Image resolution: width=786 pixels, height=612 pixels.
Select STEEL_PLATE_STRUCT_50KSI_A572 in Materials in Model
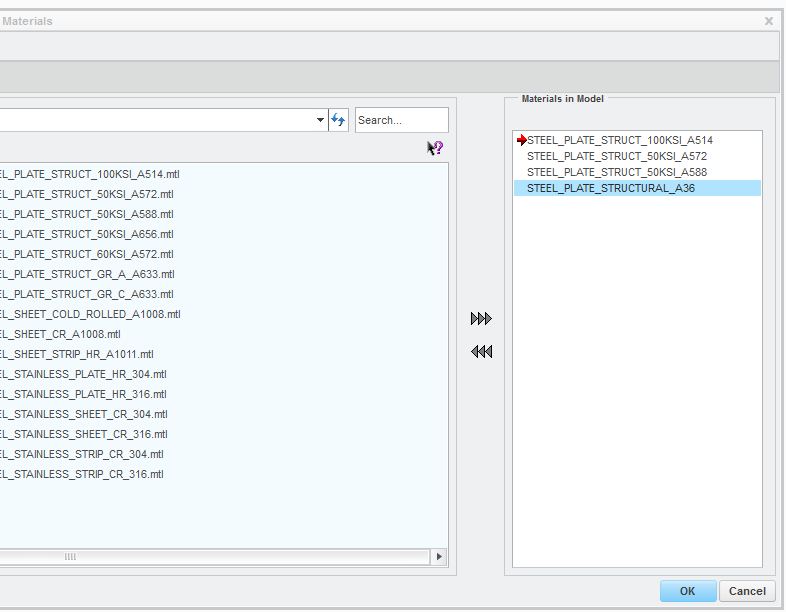[x=617, y=156]
